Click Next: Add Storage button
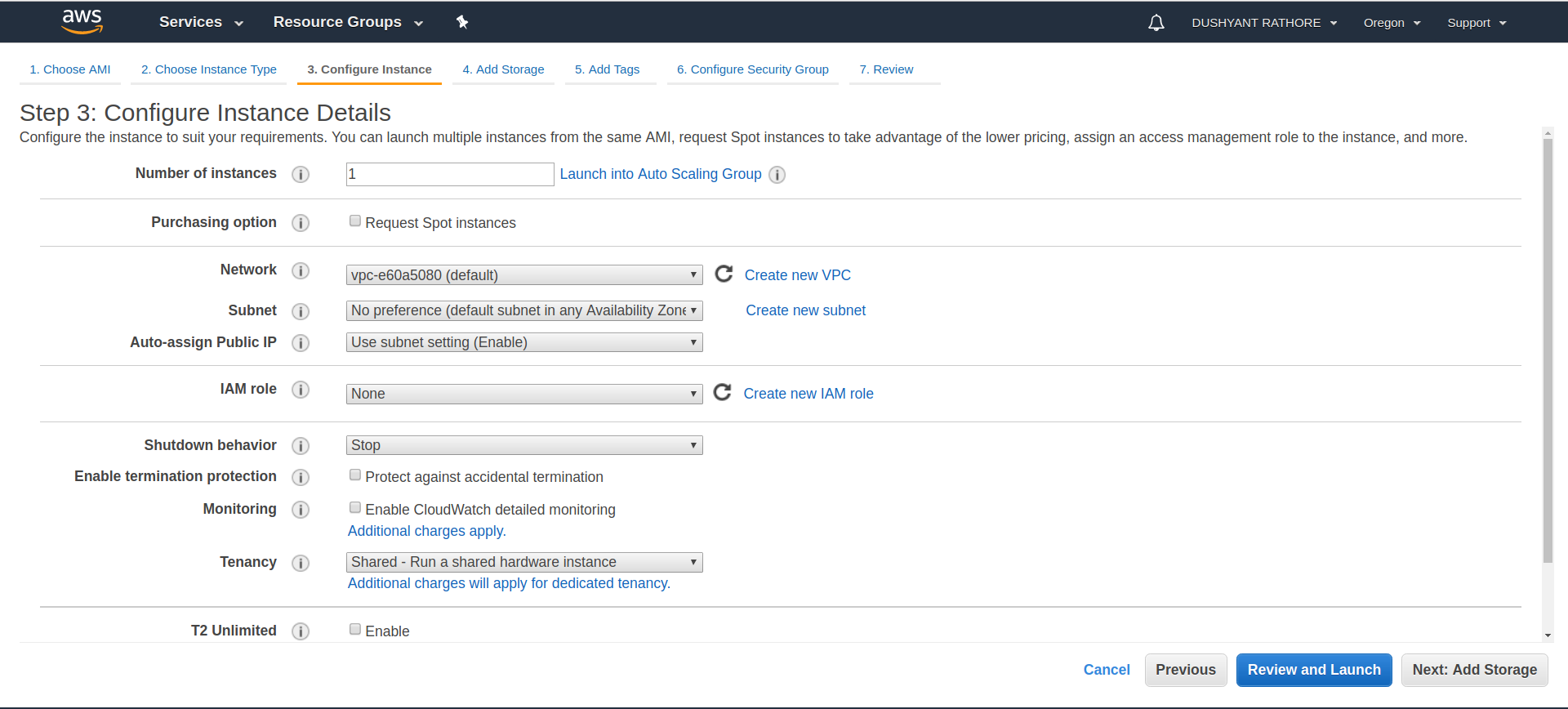This screenshot has width=1568, height=709. (x=1475, y=670)
